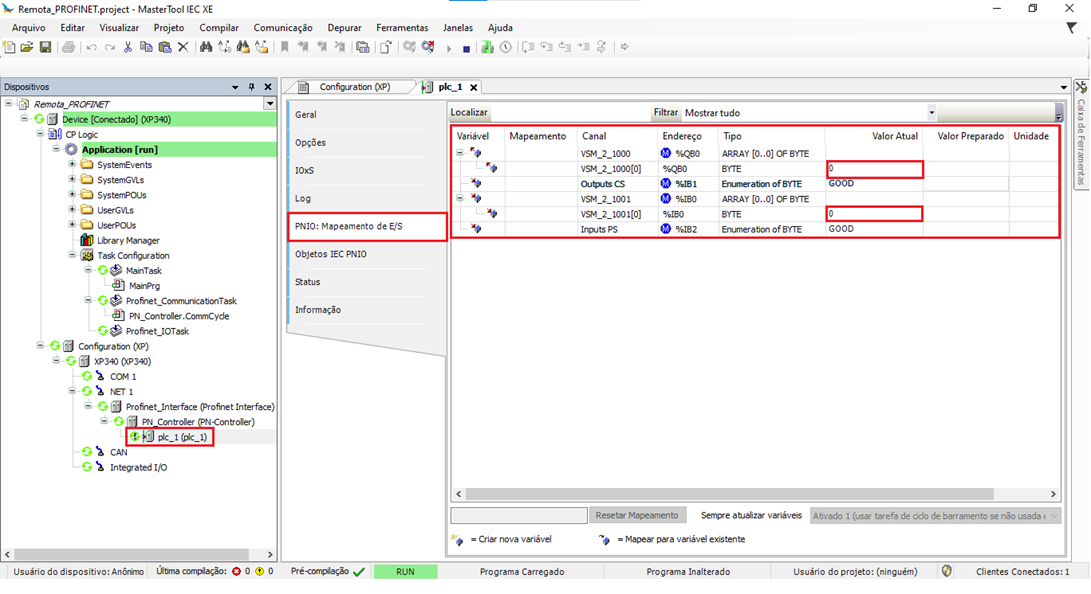Open the Filtrar 'Mostrar tudo' dropdown
This screenshot has height=594, width=1091.
931,113
